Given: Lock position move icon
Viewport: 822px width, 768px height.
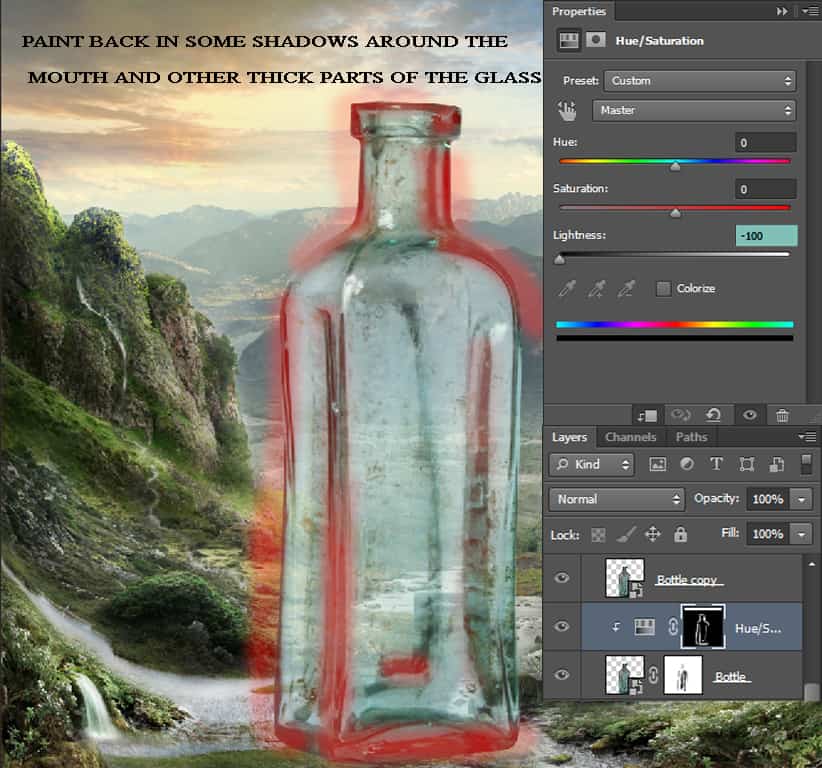Looking at the screenshot, I should tap(653, 534).
